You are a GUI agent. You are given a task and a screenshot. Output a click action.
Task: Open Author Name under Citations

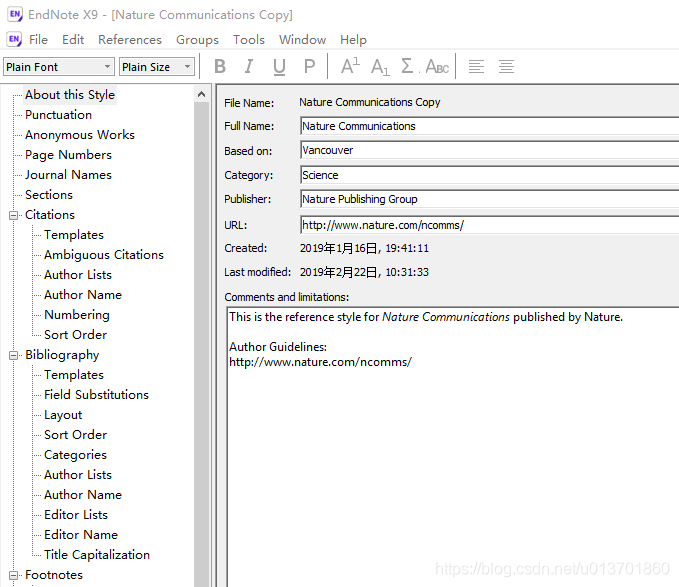click(x=83, y=294)
